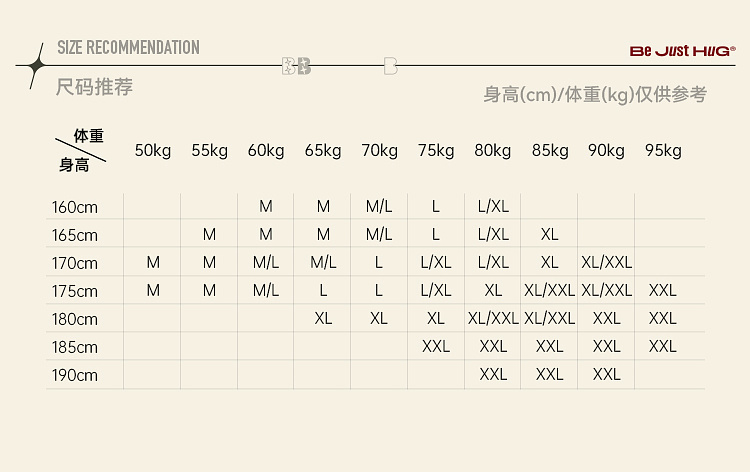Viewport: 750px width, 472px height.
Task: Click the faint single-B watermark on the line
Action: pos(390,67)
